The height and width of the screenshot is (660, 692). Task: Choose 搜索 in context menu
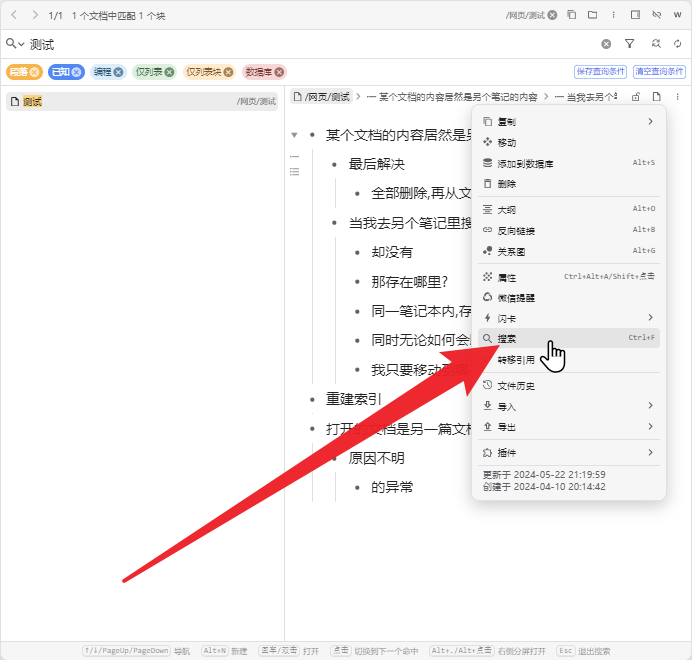click(568, 338)
